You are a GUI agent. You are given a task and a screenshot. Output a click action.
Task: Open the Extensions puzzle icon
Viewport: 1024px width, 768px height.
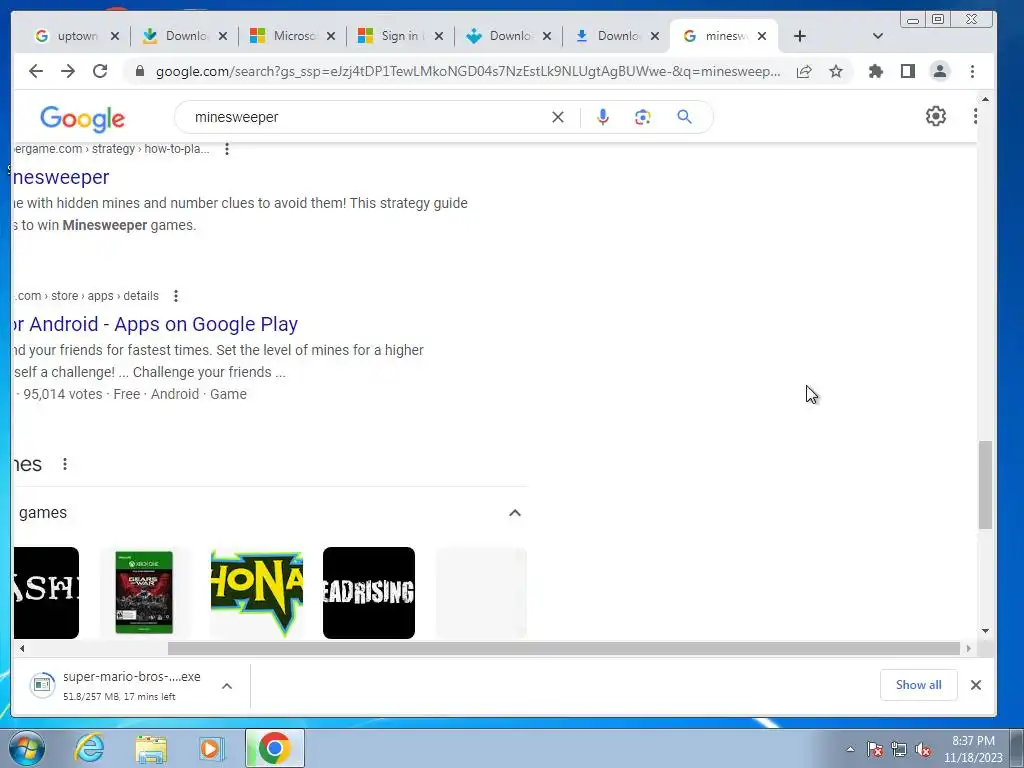(876, 71)
